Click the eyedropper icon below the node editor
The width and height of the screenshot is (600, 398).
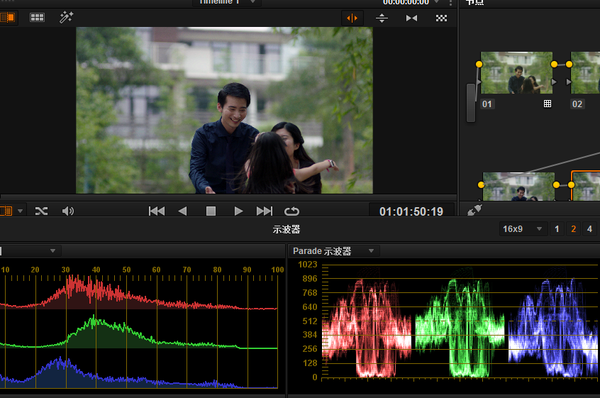pos(474,210)
